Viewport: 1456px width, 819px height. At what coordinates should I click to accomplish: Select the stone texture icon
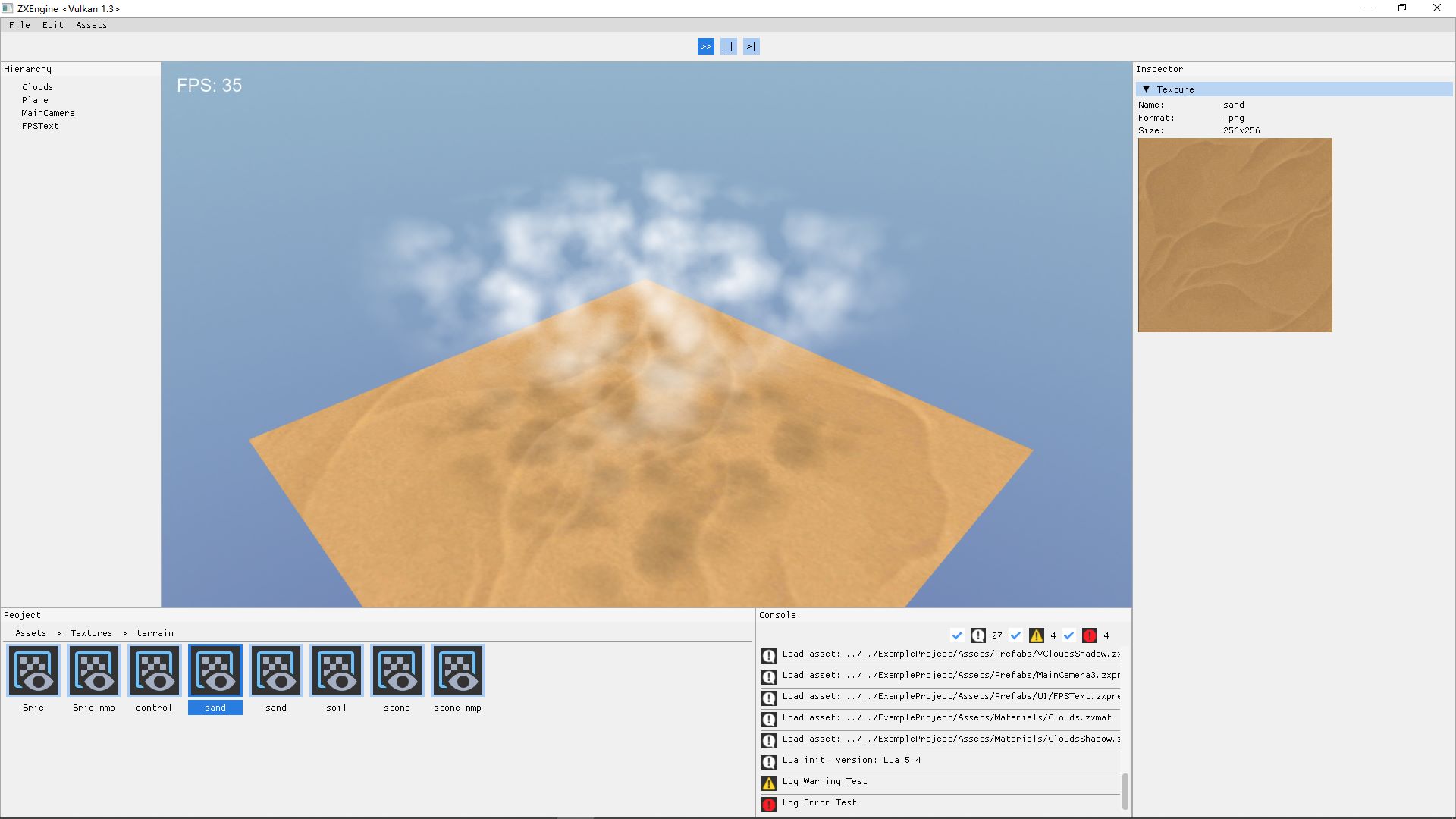pyautogui.click(x=397, y=670)
